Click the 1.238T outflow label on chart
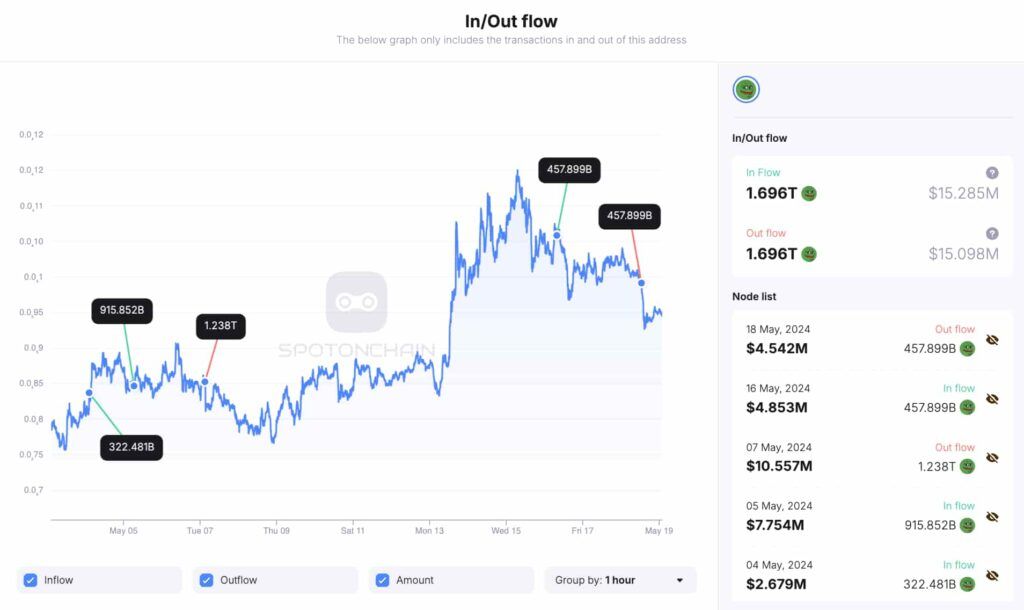This screenshot has width=1024, height=610. pos(221,326)
